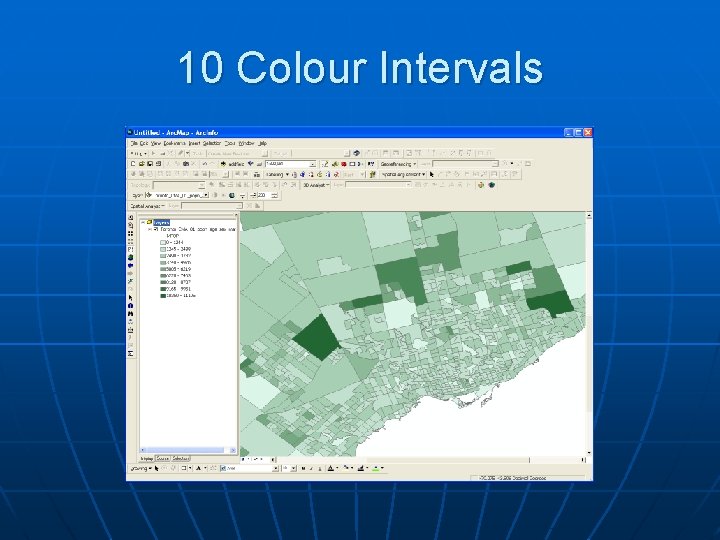Toggle Underline text formatting

320,468
